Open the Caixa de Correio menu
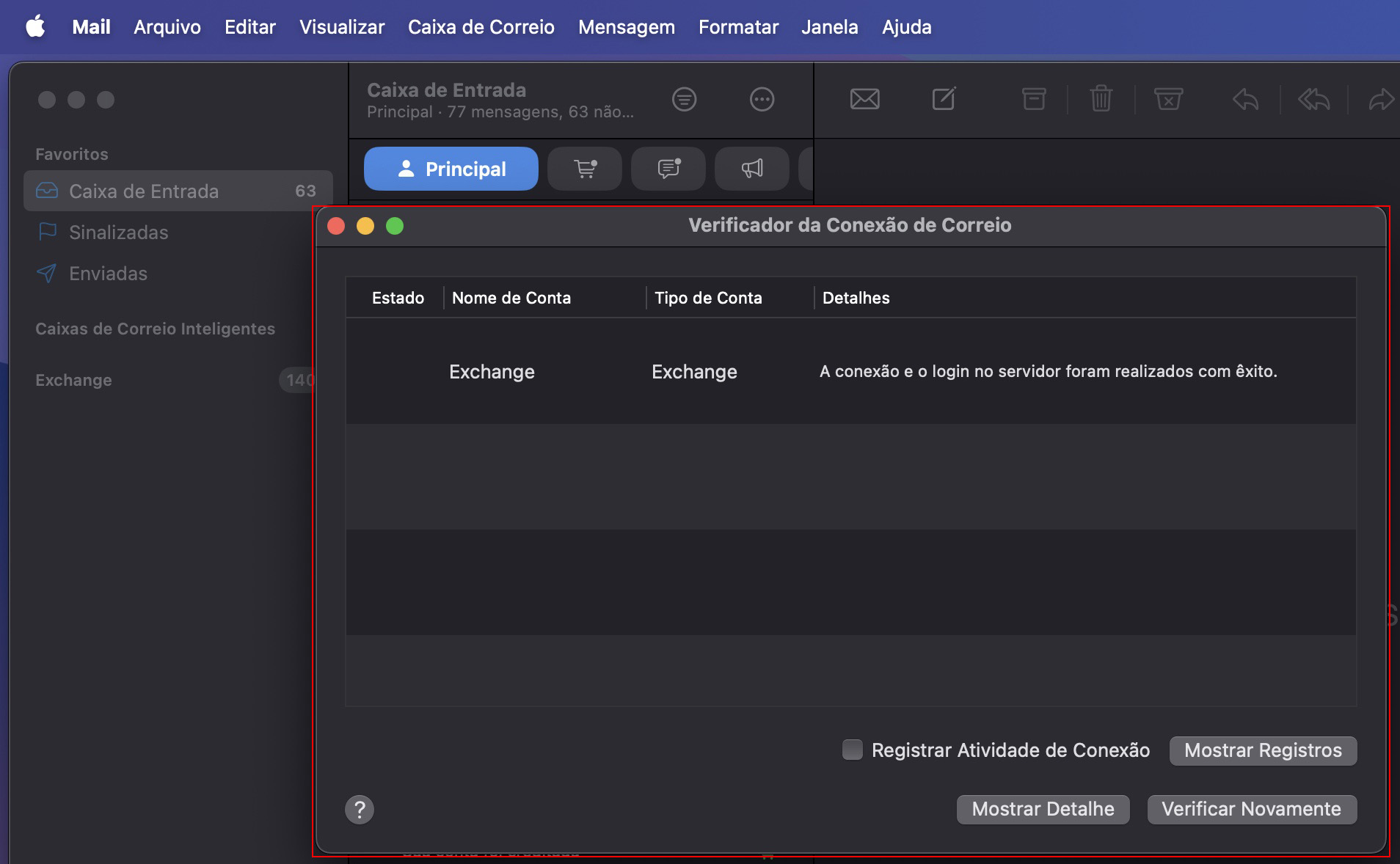1400x864 pixels. pos(481,27)
